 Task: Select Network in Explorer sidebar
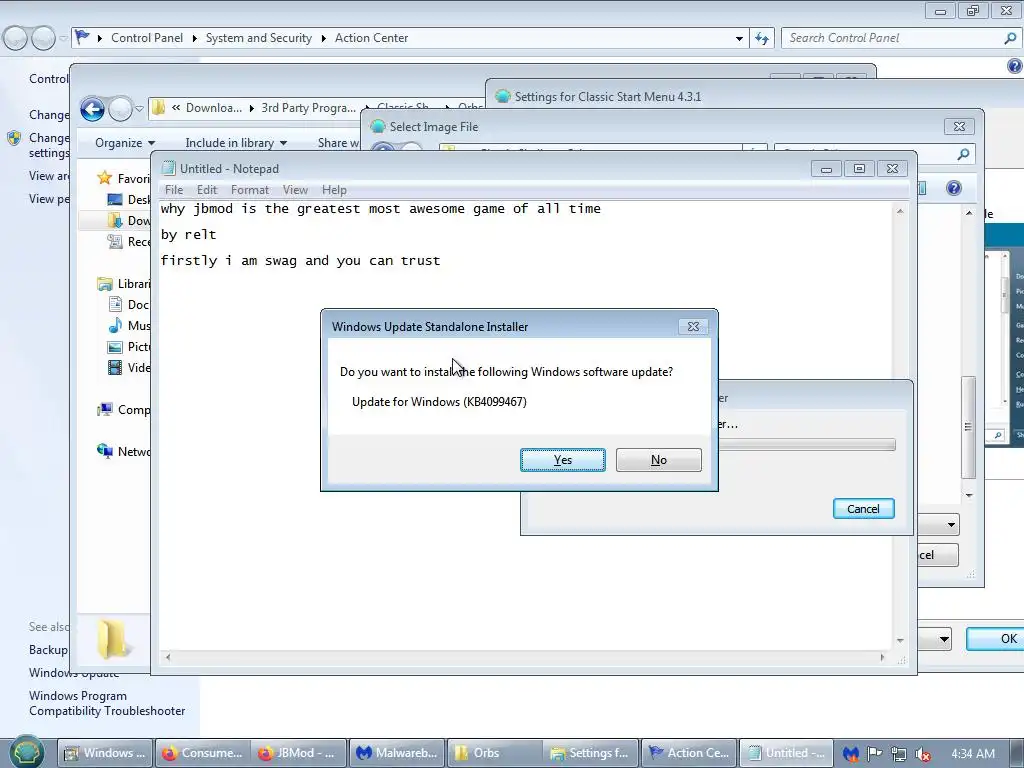point(124,452)
